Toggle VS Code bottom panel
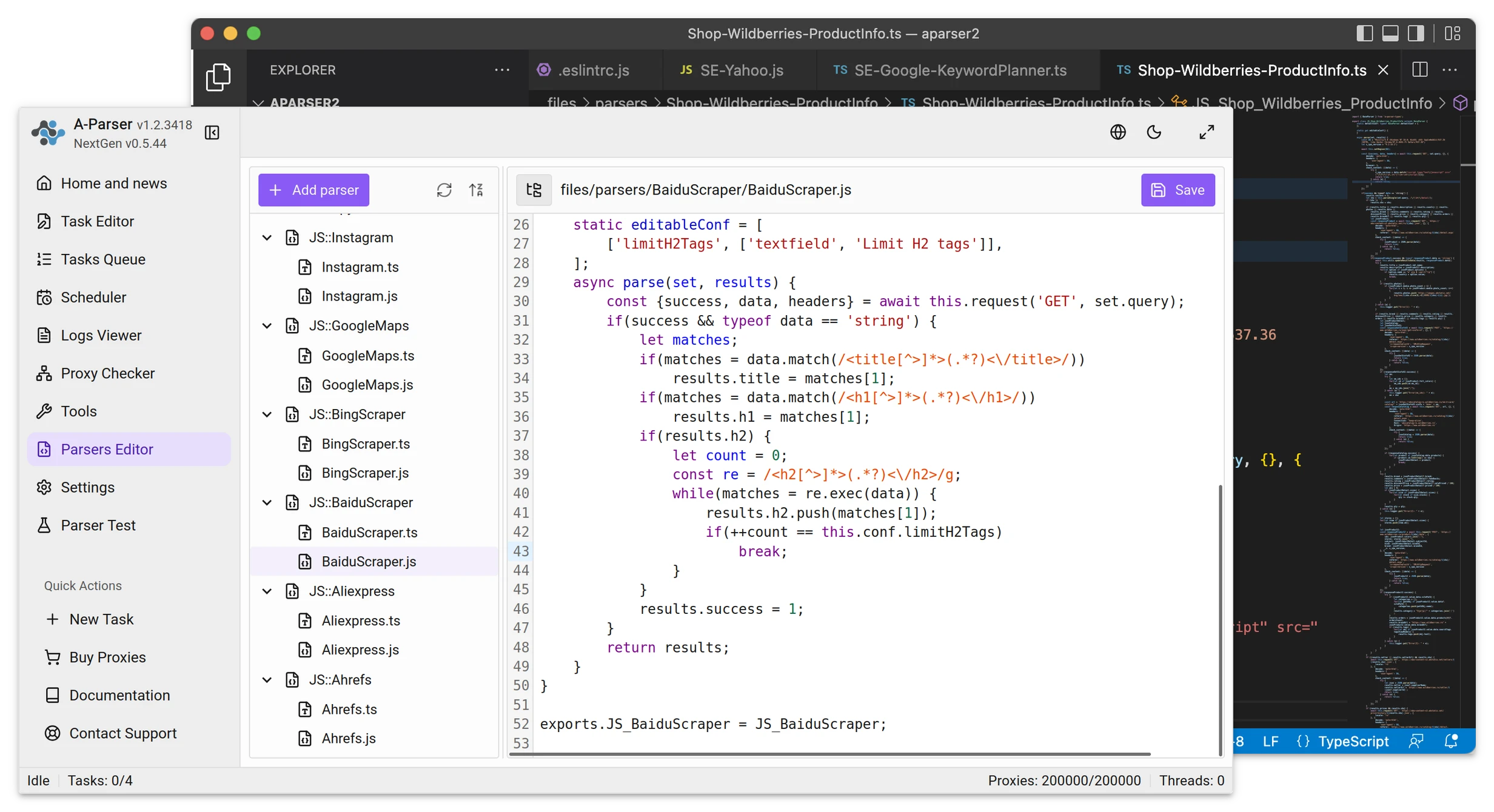The image size is (1494, 812). point(1390,33)
